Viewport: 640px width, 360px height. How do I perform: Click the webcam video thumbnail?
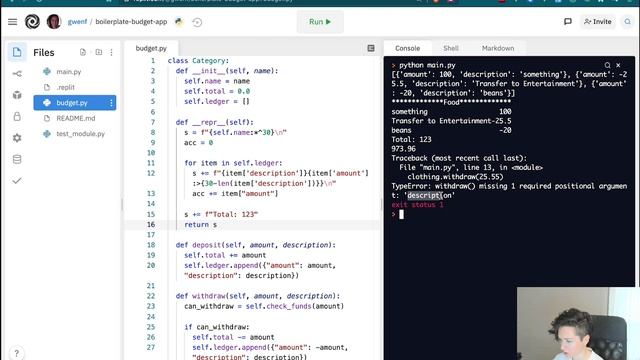point(578,323)
